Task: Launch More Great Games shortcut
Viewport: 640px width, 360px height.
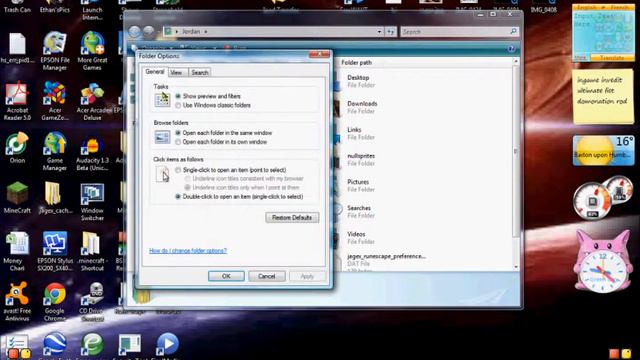Action: [x=92, y=51]
